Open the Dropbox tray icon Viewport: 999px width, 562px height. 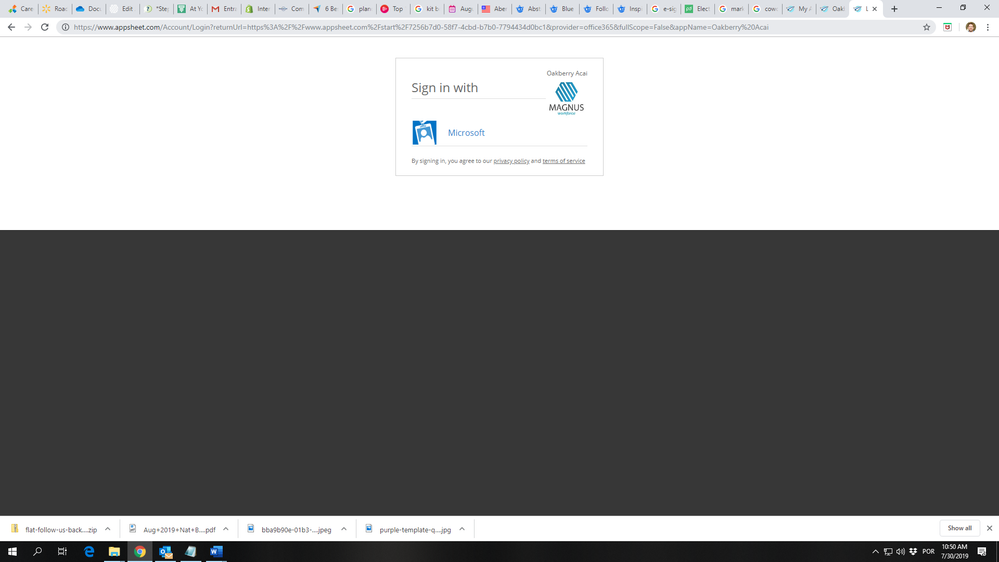pyautogui.click(x=913, y=552)
